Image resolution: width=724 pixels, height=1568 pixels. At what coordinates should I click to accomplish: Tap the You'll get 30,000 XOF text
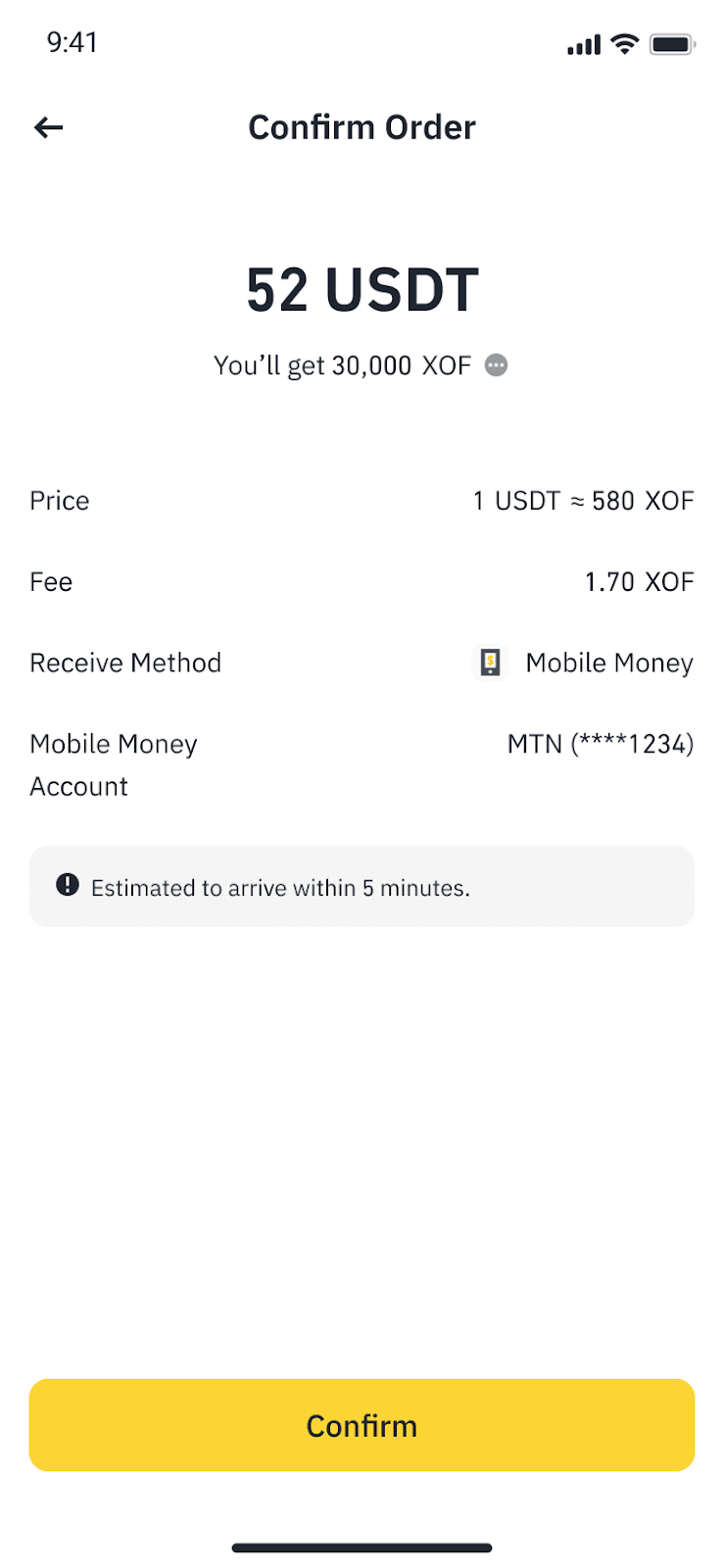pyautogui.click(x=342, y=366)
